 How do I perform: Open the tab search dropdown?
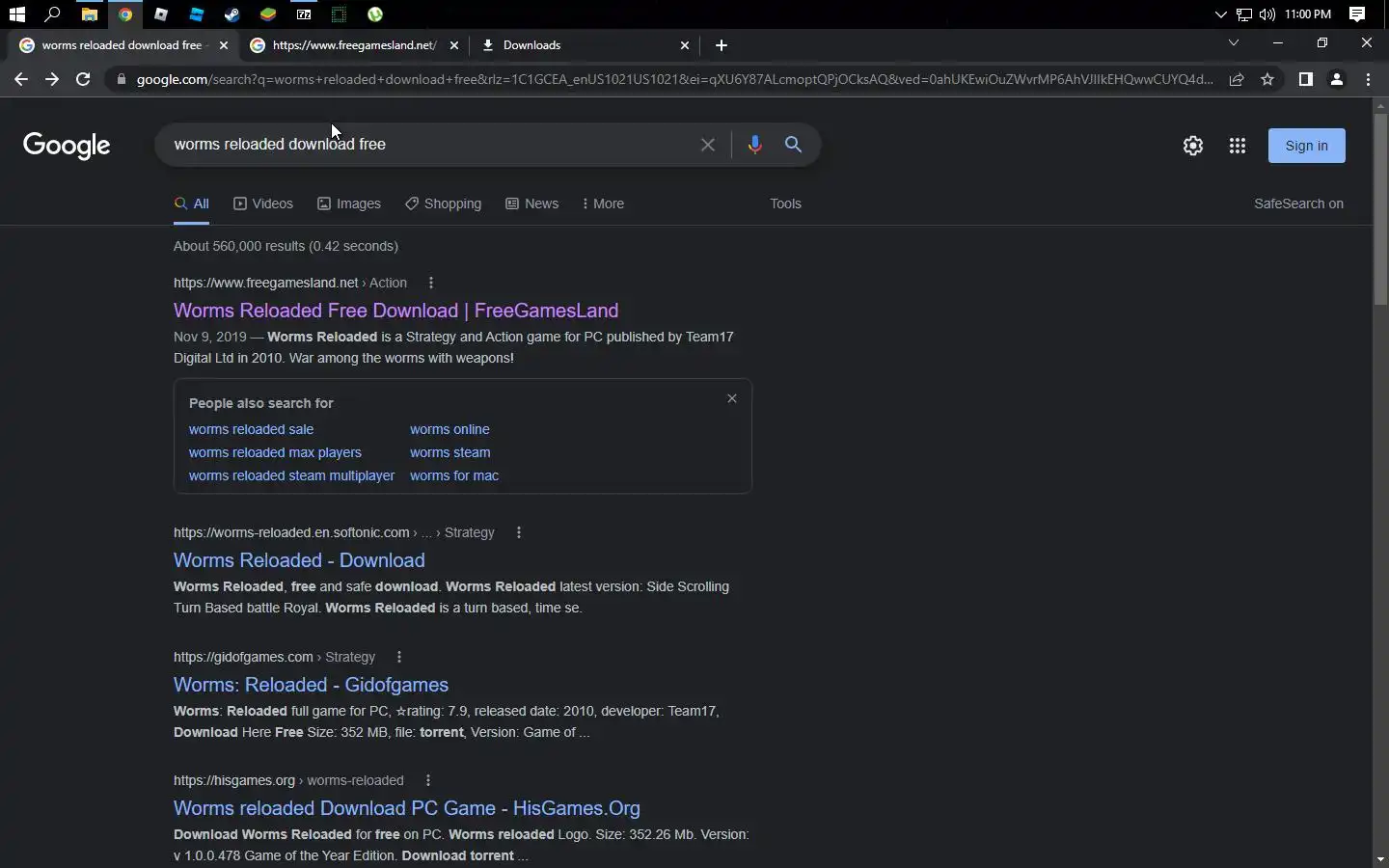tap(1233, 42)
